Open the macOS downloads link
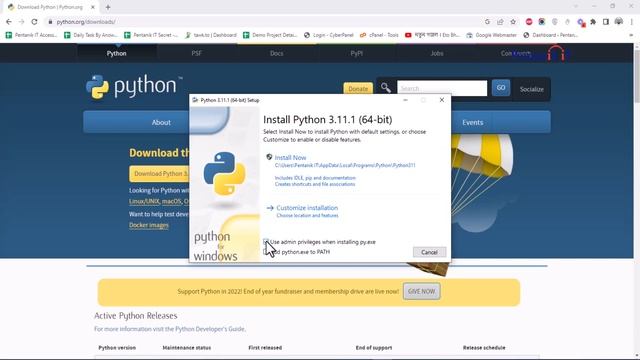This screenshot has width=640, height=360. [171, 201]
